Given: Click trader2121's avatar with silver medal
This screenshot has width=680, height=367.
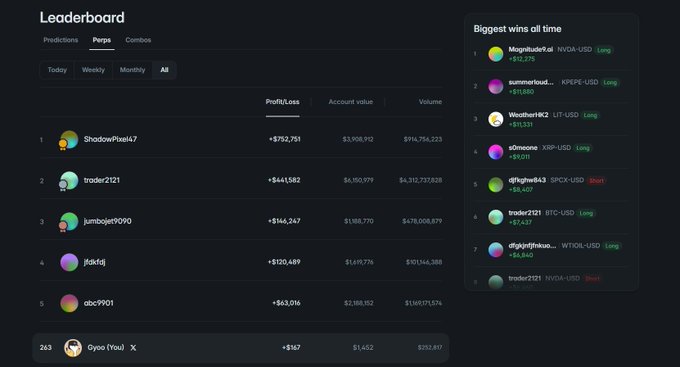Looking at the screenshot, I should point(69,180).
